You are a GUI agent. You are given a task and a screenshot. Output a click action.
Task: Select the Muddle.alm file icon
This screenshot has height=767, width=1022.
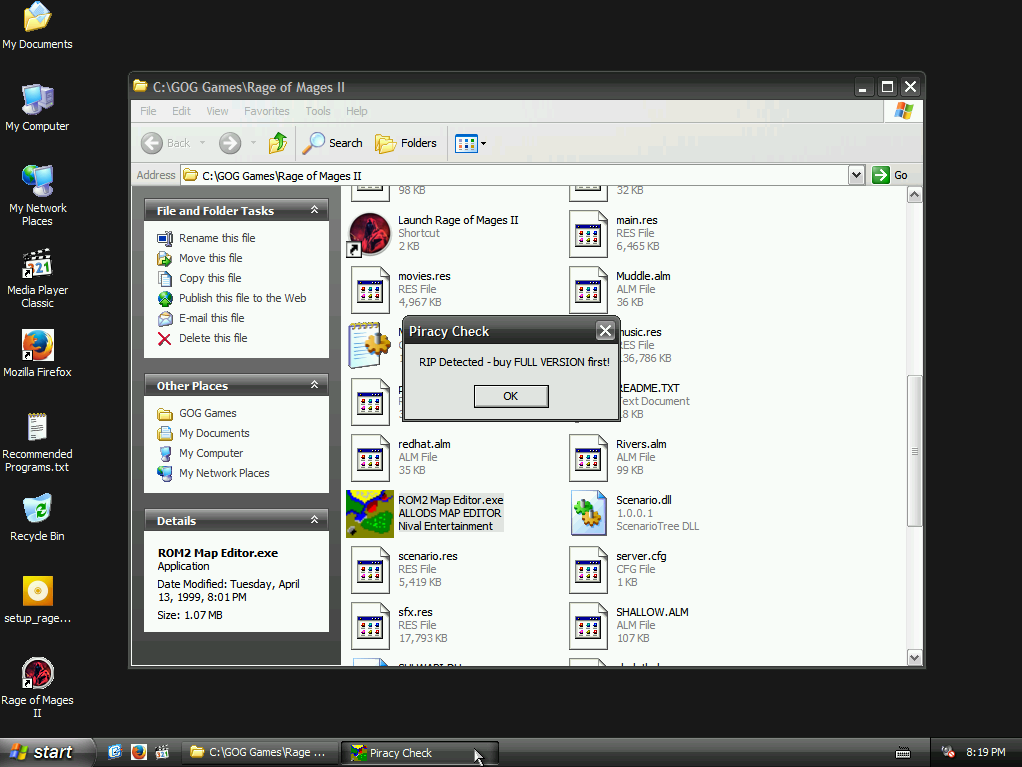(588, 290)
